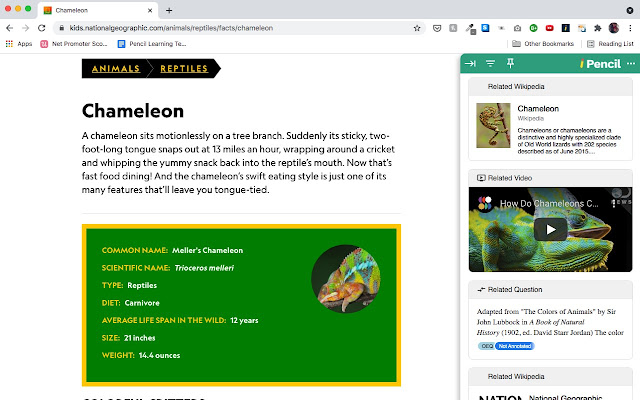The height and width of the screenshot is (400, 640).
Task: Go to the ANIMALS breadcrumb link
Action: click(116, 69)
